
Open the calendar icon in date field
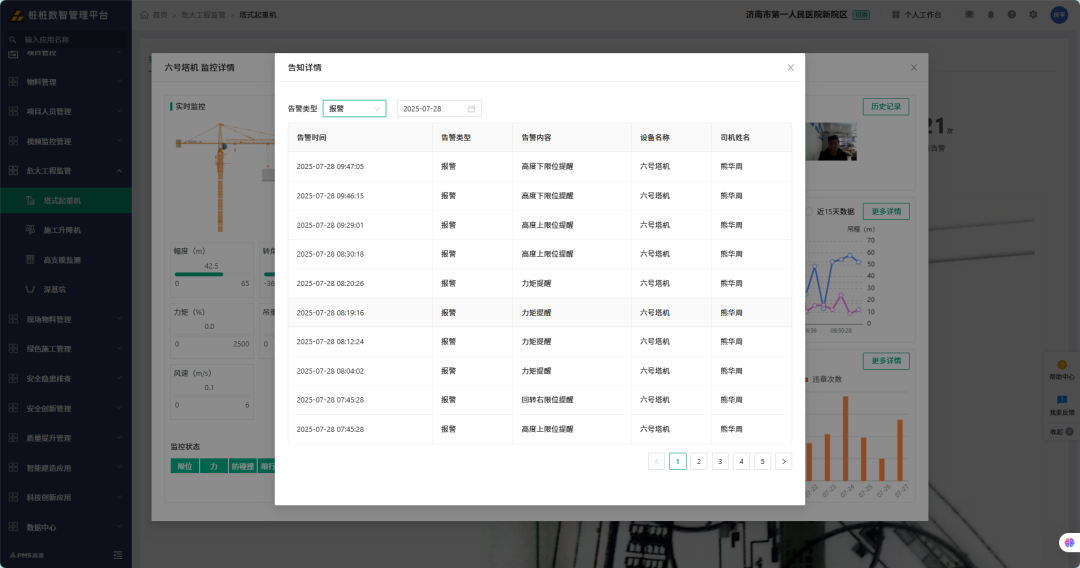471,109
